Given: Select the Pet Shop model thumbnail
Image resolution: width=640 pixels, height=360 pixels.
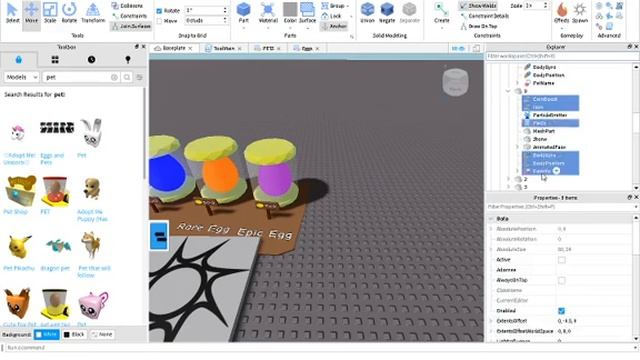Looking at the screenshot, I should coord(20,190).
